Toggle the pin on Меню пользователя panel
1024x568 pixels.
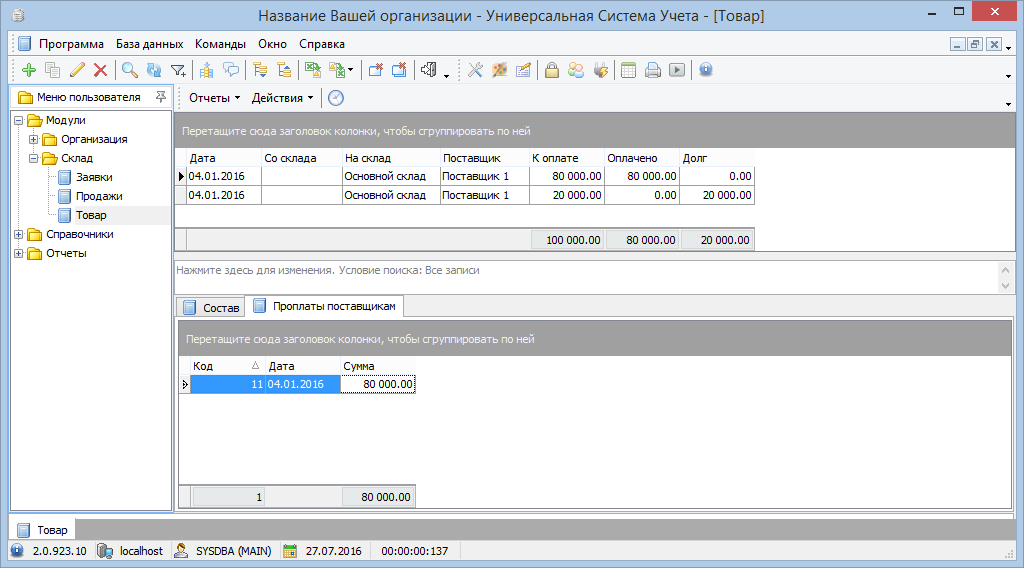(x=160, y=97)
